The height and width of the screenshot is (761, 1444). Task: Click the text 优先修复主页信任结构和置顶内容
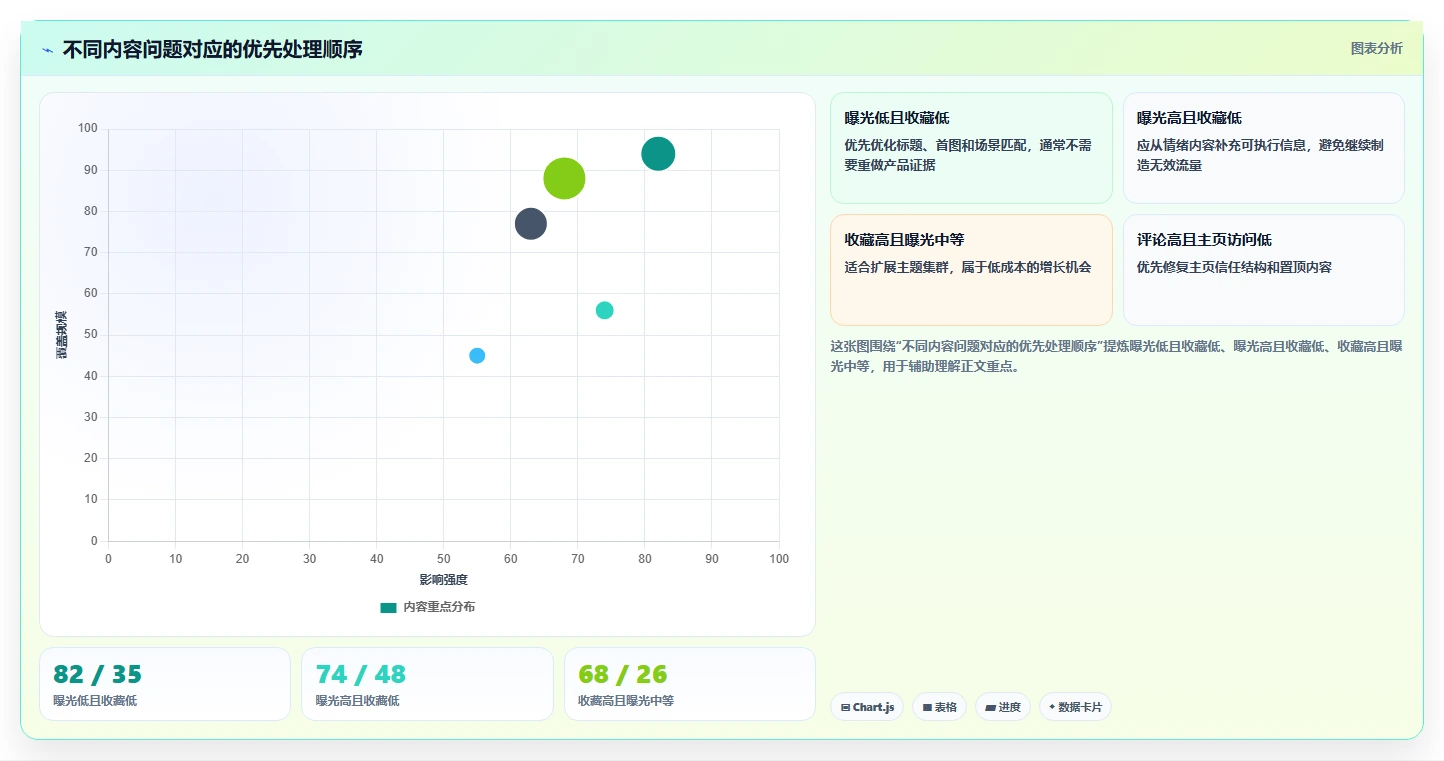click(x=1234, y=267)
